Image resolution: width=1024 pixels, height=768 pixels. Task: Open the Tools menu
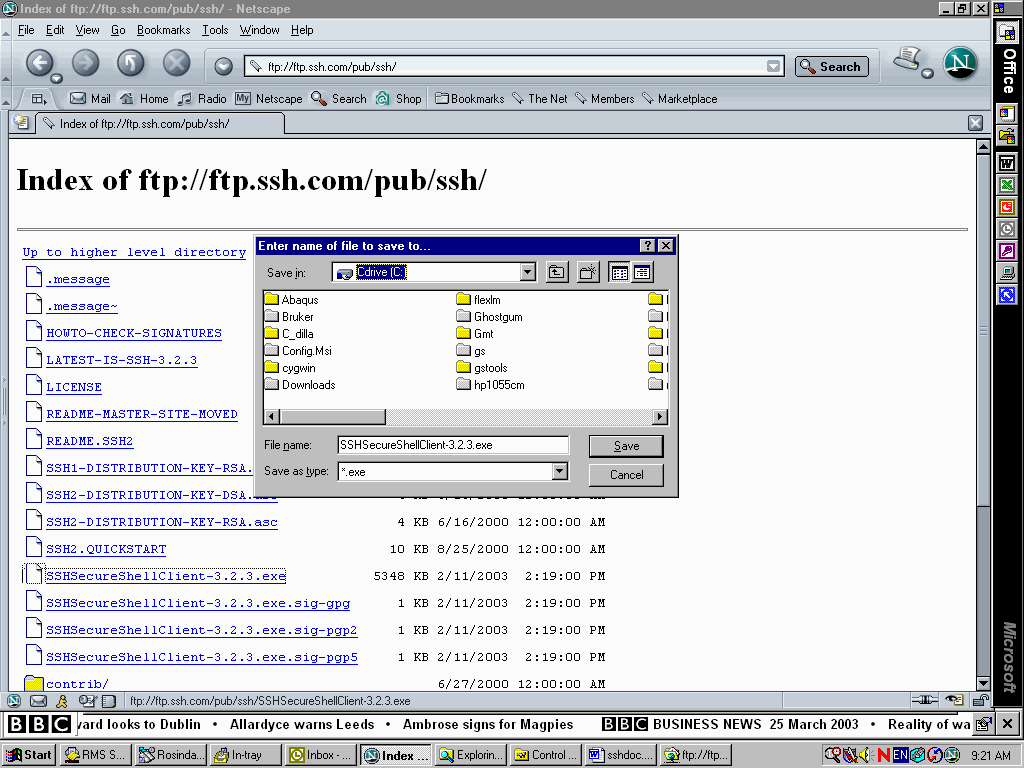[x=215, y=30]
